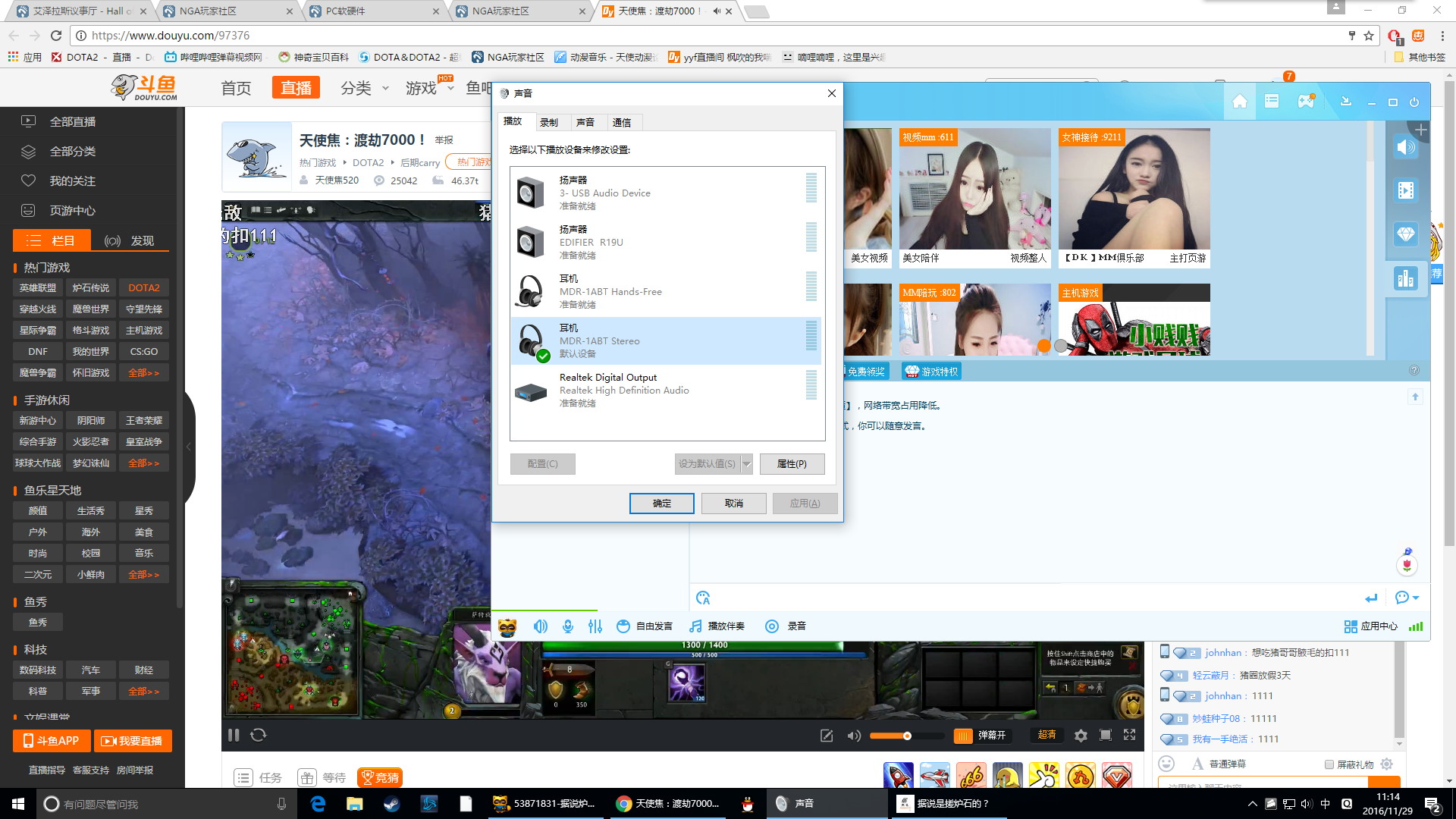The width and height of the screenshot is (1456, 819).
Task: Select 3- USB Audio Device speaker
Action: coord(666,193)
